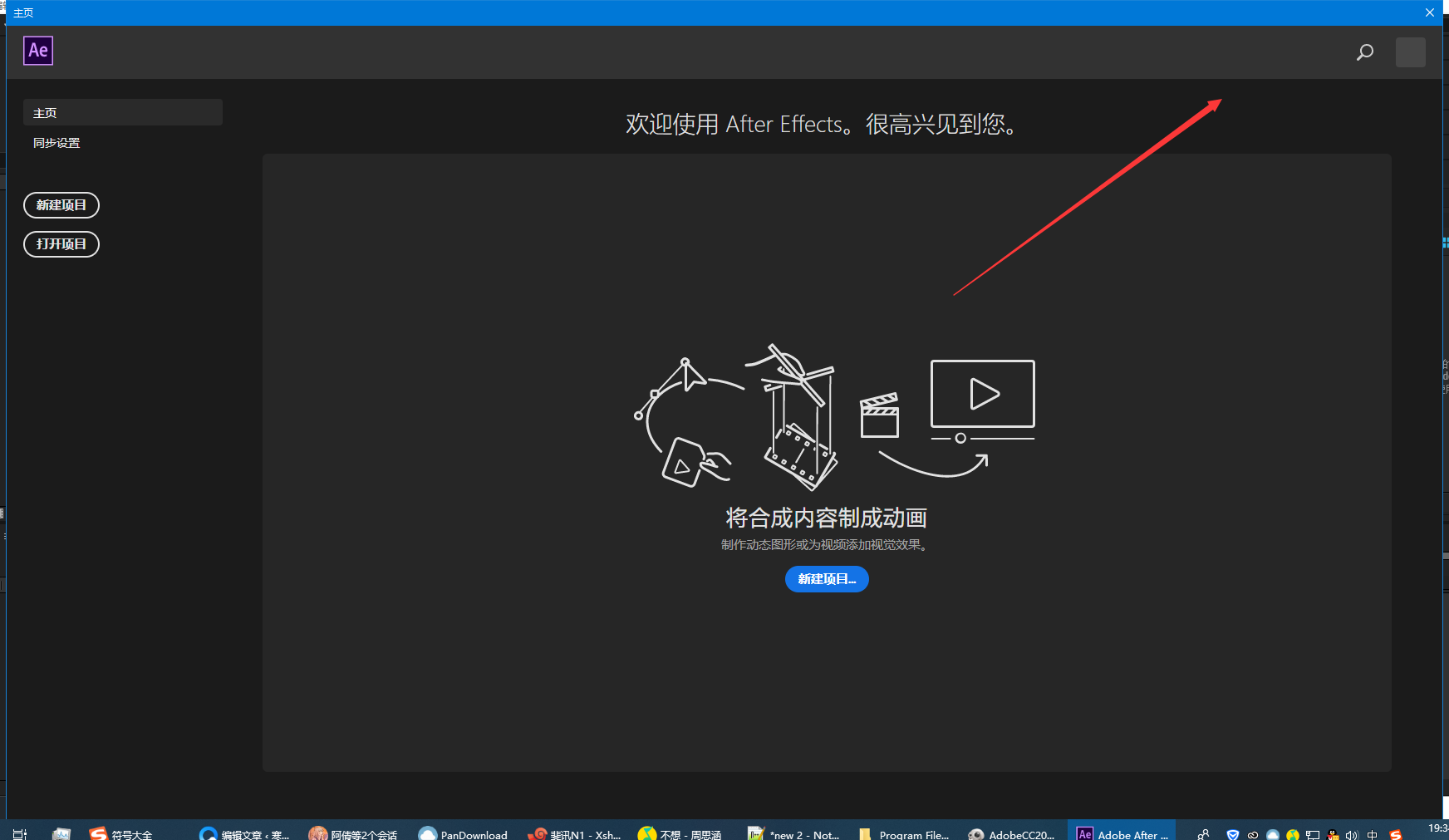Open PanDownload from the taskbar
This screenshot has height=840, width=1449.
click(464, 834)
